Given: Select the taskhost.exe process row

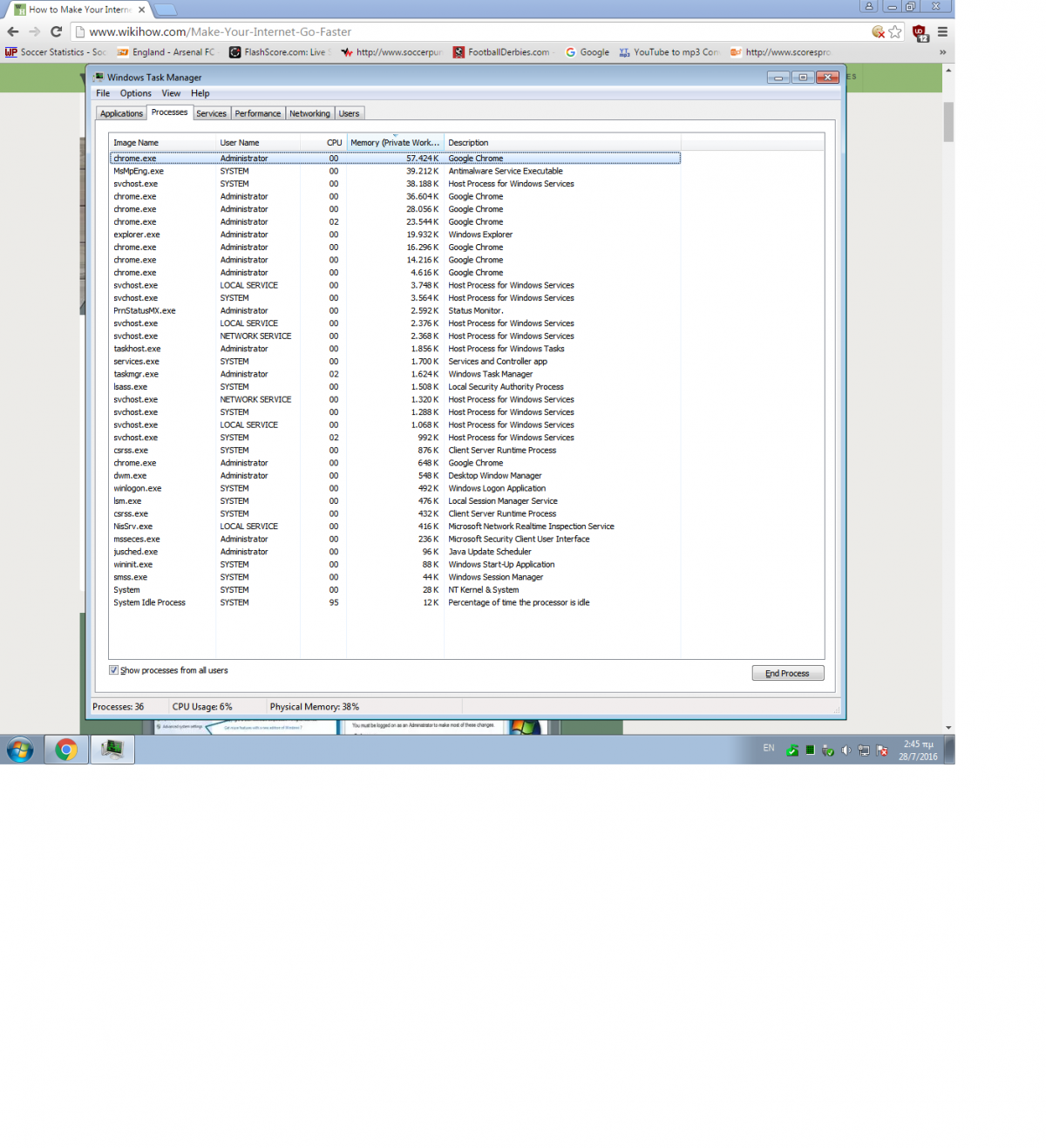Looking at the screenshot, I should click(395, 349).
